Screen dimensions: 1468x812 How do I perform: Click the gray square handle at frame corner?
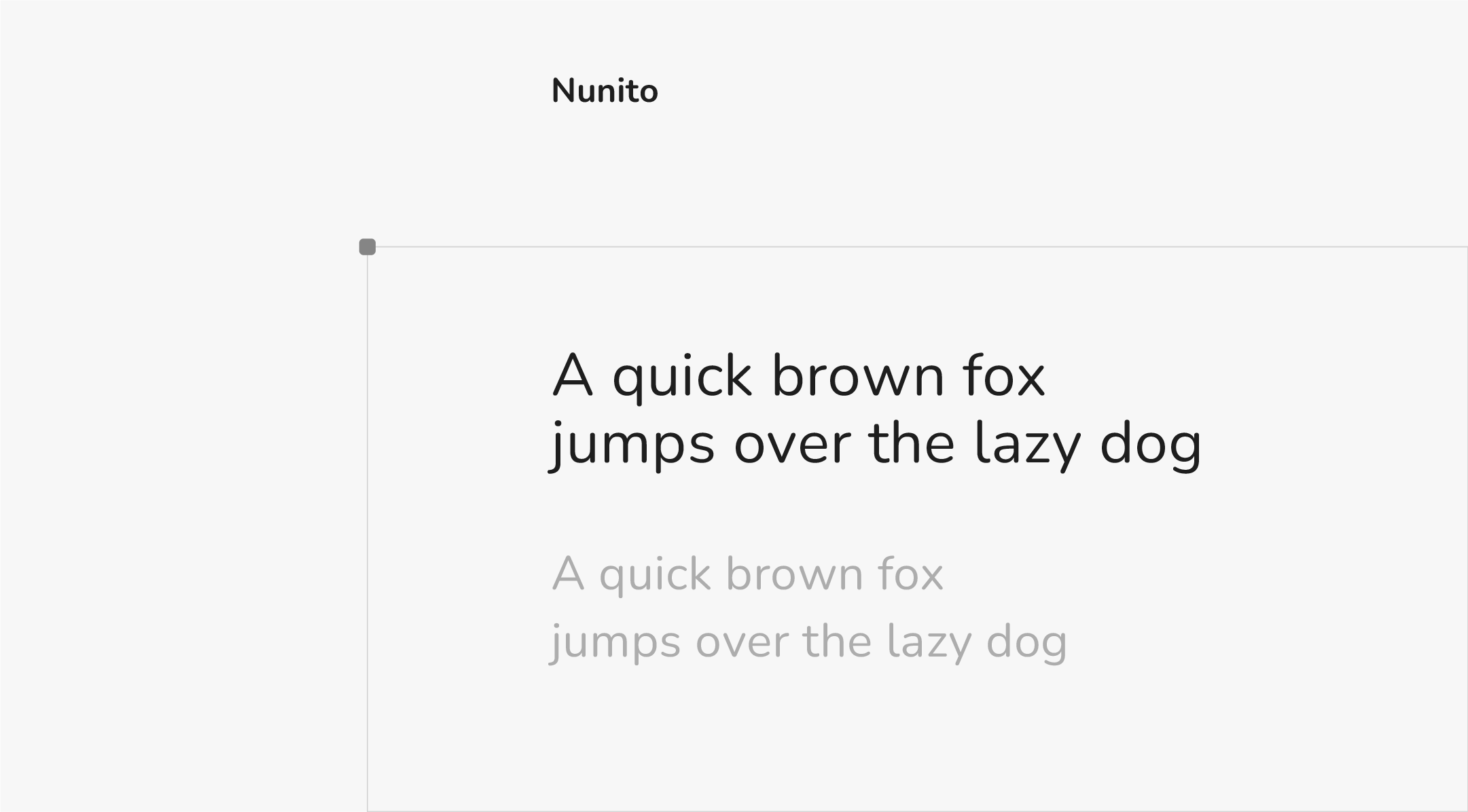tap(368, 247)
